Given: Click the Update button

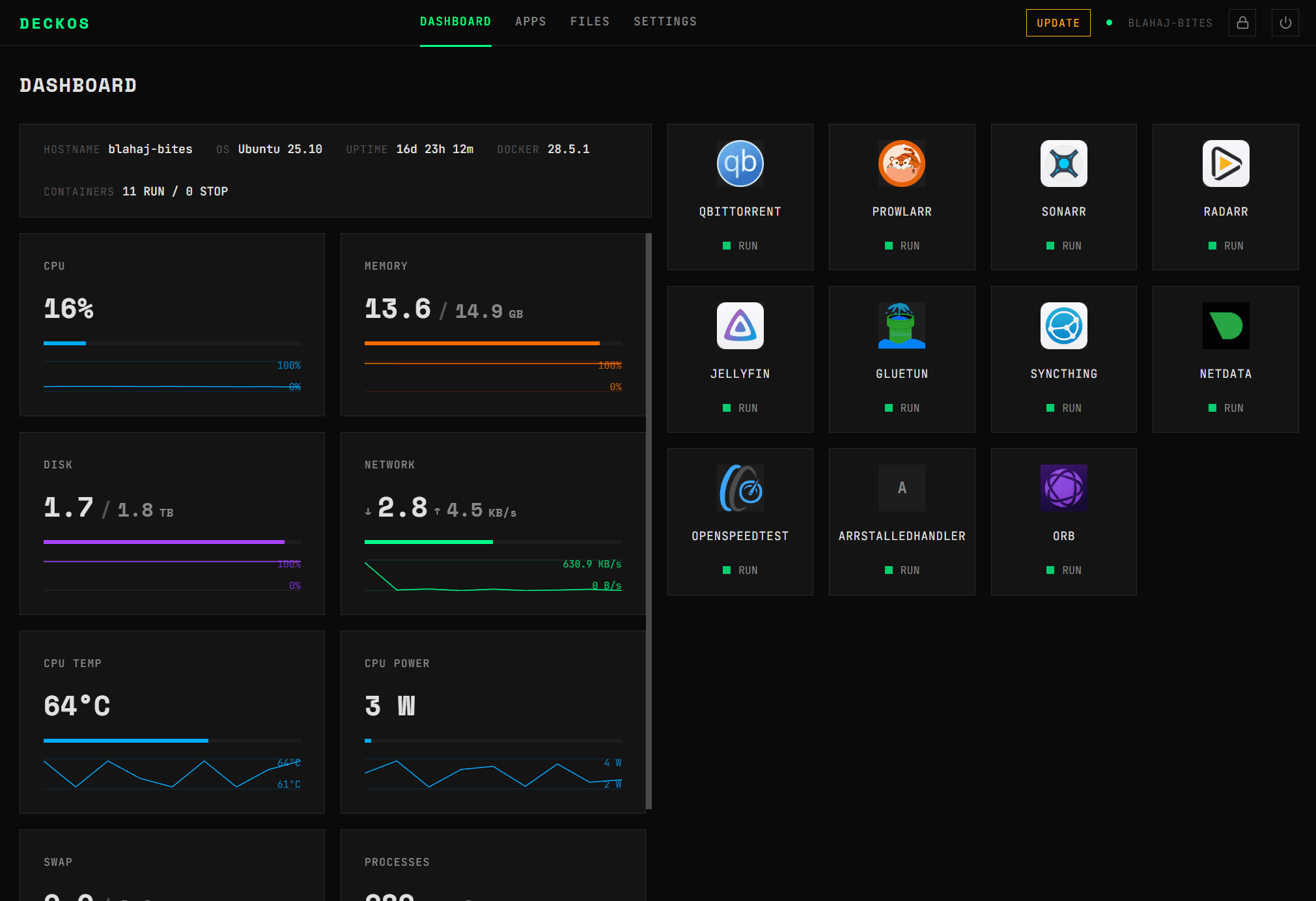Looking at the screenshot, I should coord(1058,23).
